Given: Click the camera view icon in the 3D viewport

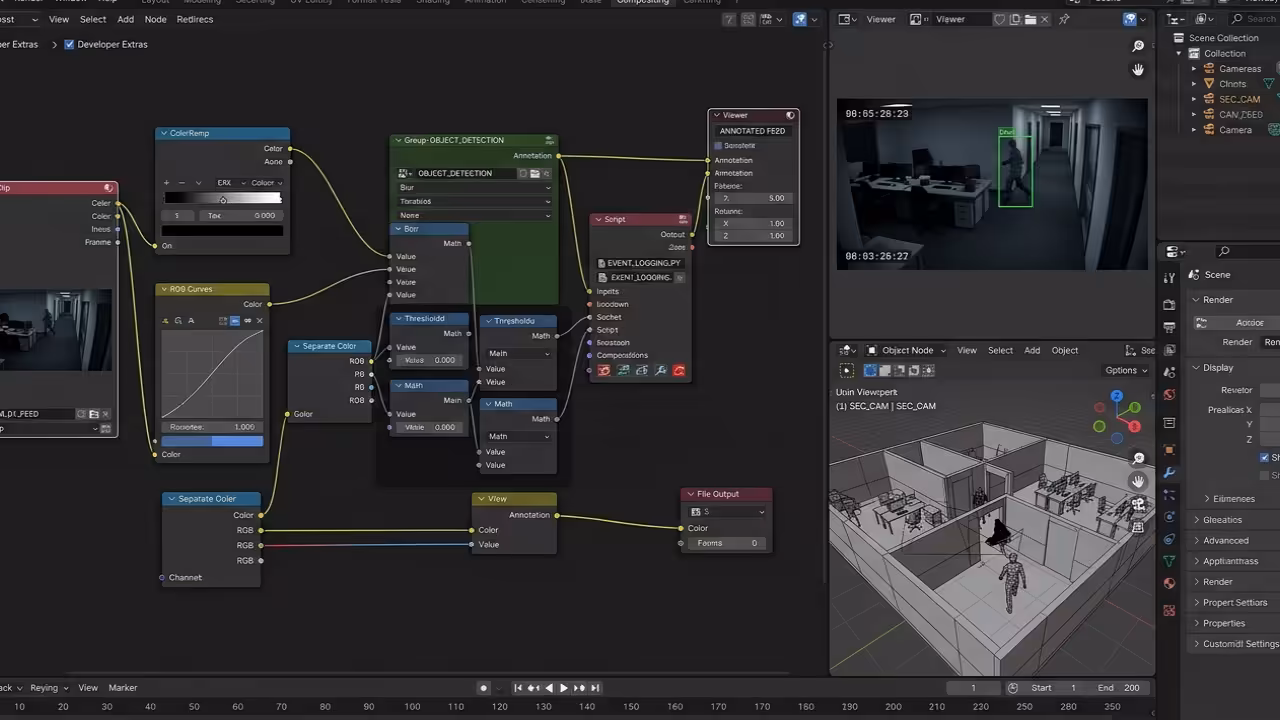Looking at the screenshot, I should [1138, 503].
